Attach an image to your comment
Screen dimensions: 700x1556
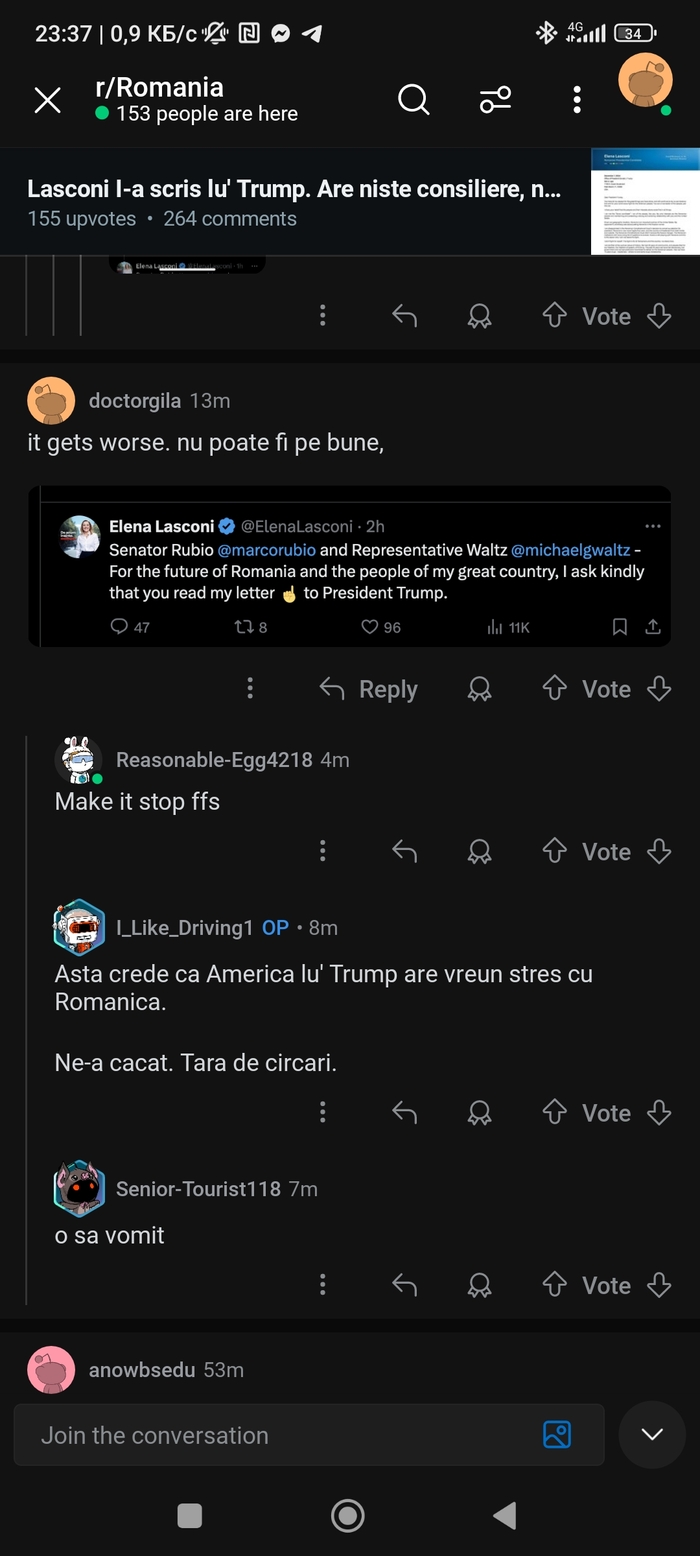pos(557,1435)
